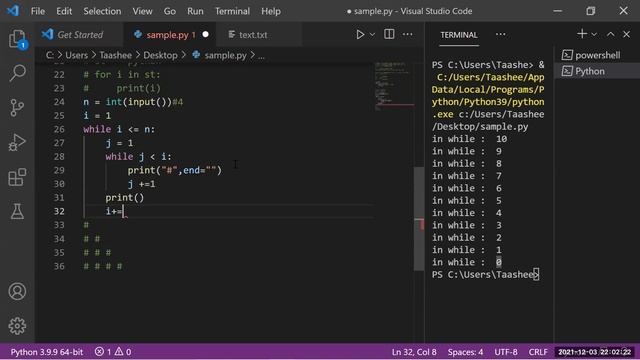
Task: Click line number 26 in gutter
Action: (59, 129)
